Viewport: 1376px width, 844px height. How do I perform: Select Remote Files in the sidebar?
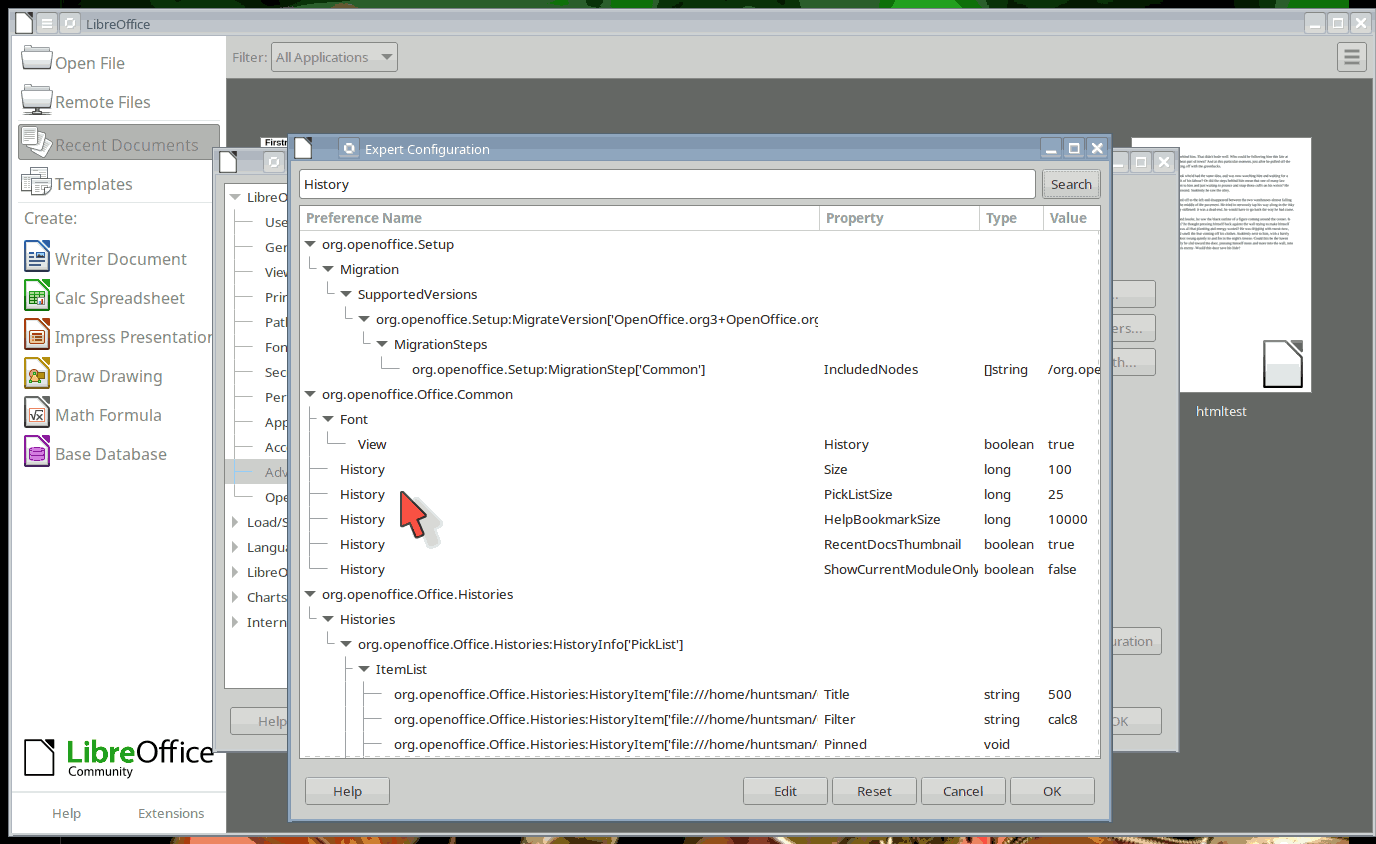[x=102, y=102]
